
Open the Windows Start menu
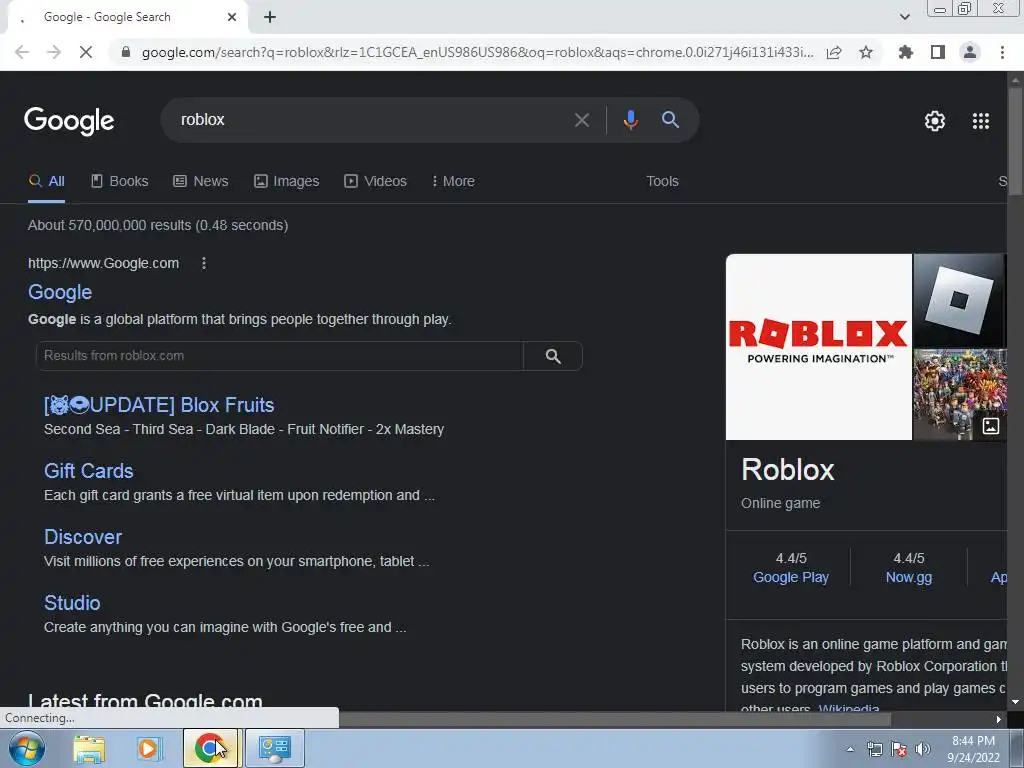25,748
